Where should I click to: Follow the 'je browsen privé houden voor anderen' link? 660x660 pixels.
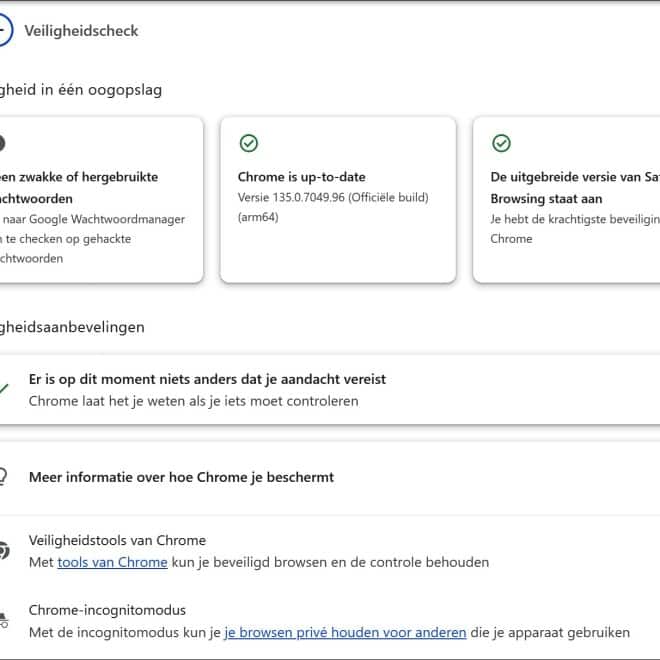pyautogui.click(x=345, y=632)
